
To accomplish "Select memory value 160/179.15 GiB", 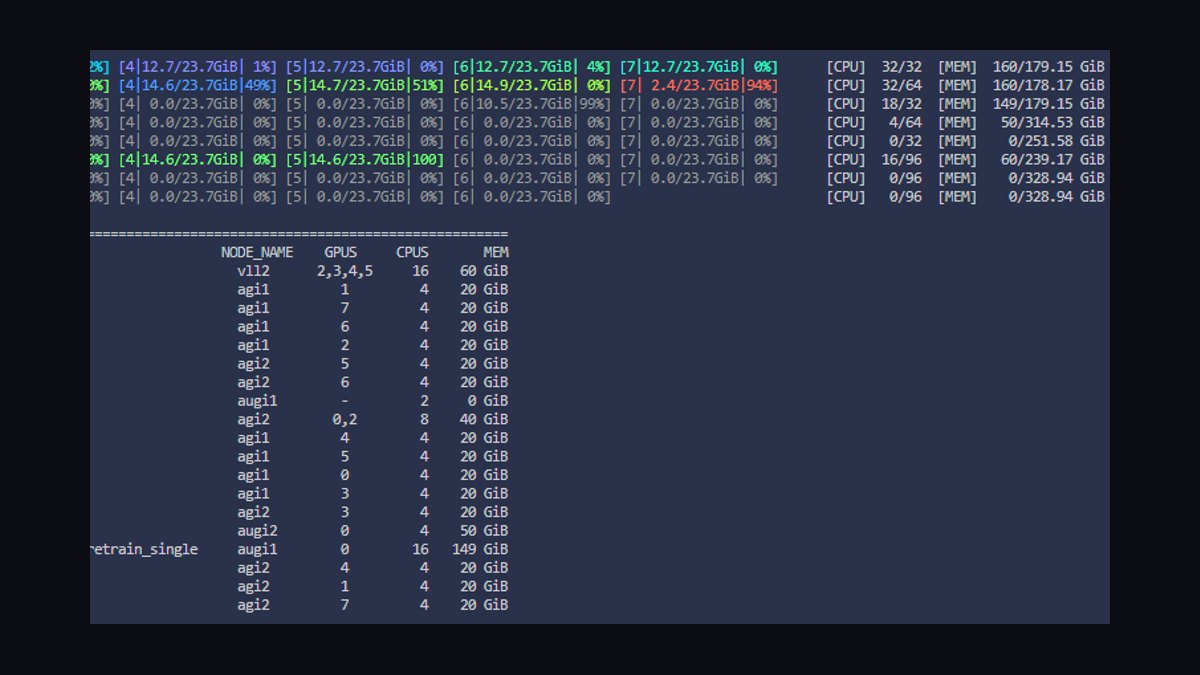I will tap(1049, 66).
